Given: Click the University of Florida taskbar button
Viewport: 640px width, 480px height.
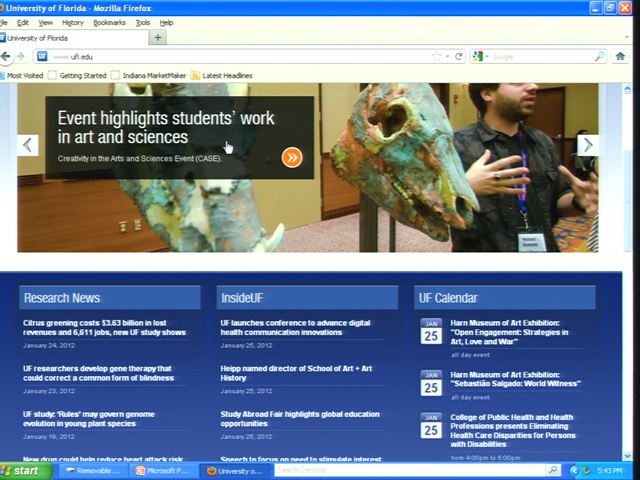Looking at the screenshot, I should [x=235, y=471].
